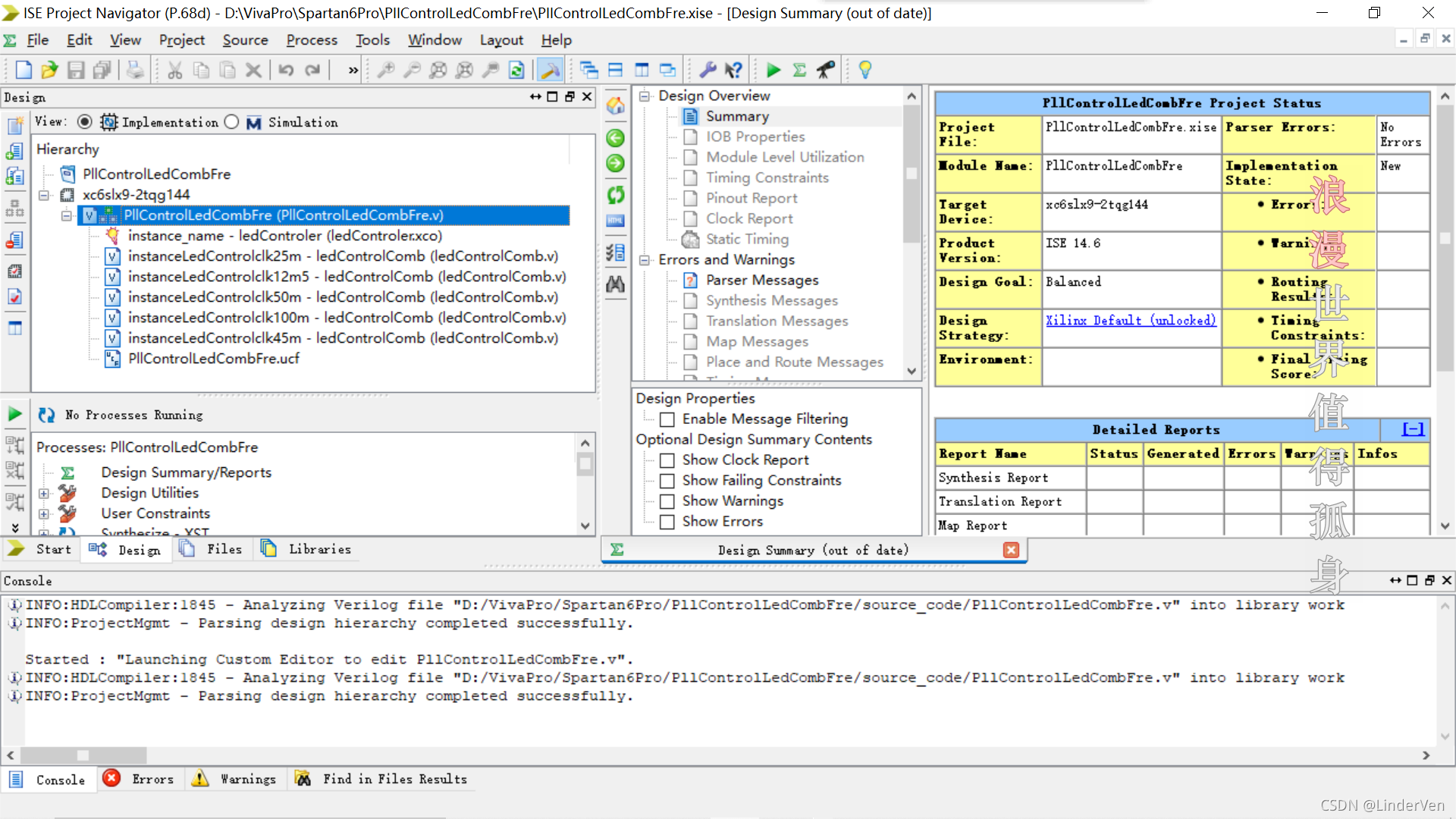The height and width of the screenshot is (819, 1456).
Task: Click the What's This help icon
Action: pyautogui.click(x=733, y=71)
